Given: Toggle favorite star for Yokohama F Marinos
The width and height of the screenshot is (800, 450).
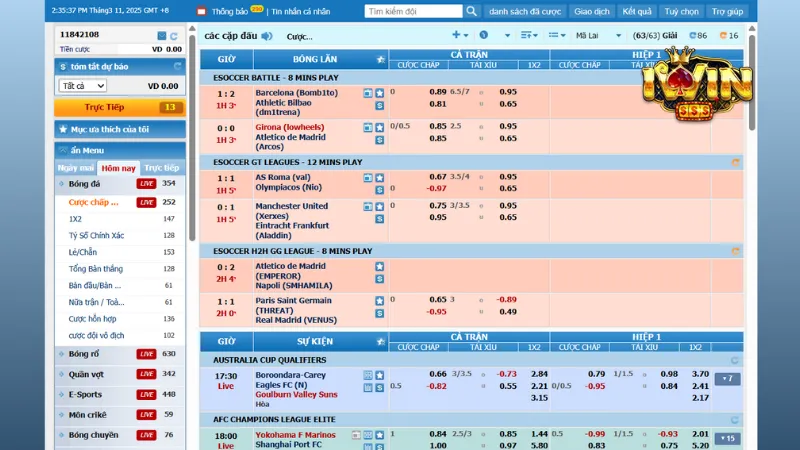Looking at the screenshot, I should tap(380, 435).
